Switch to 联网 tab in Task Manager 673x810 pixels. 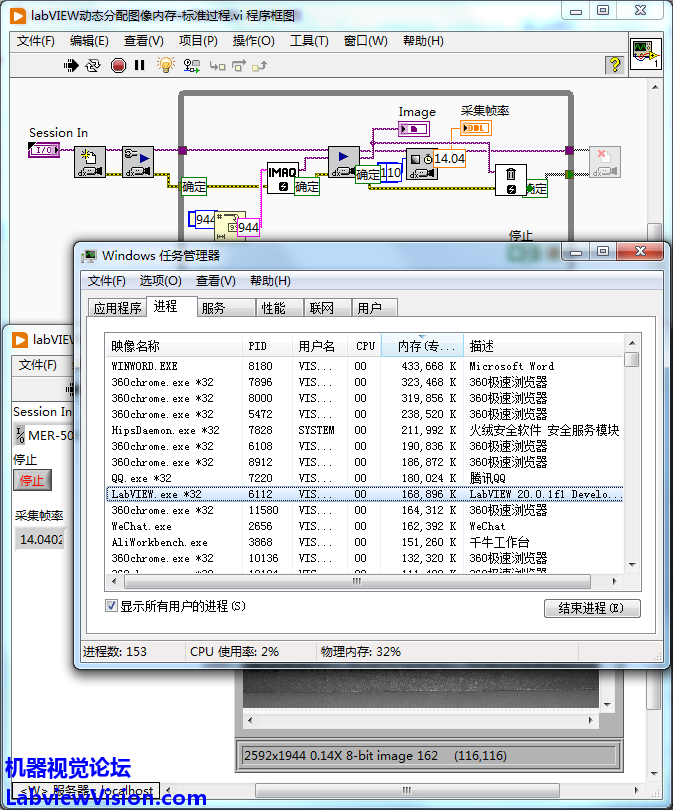(328, 308)
